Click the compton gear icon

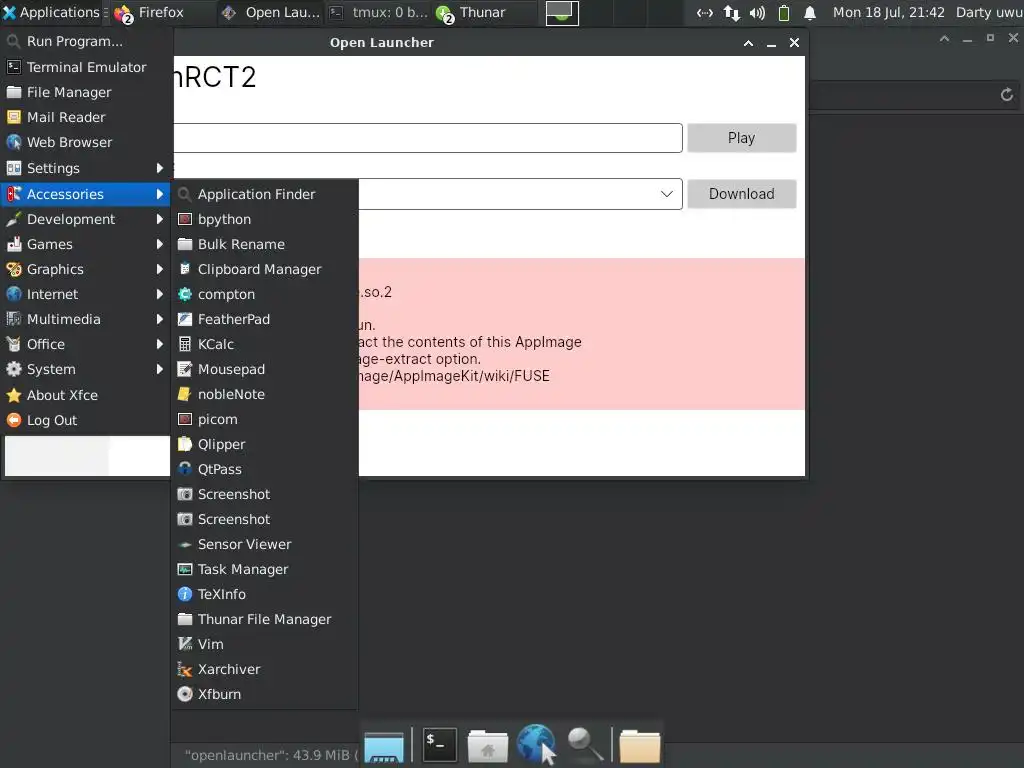[185, 294]
